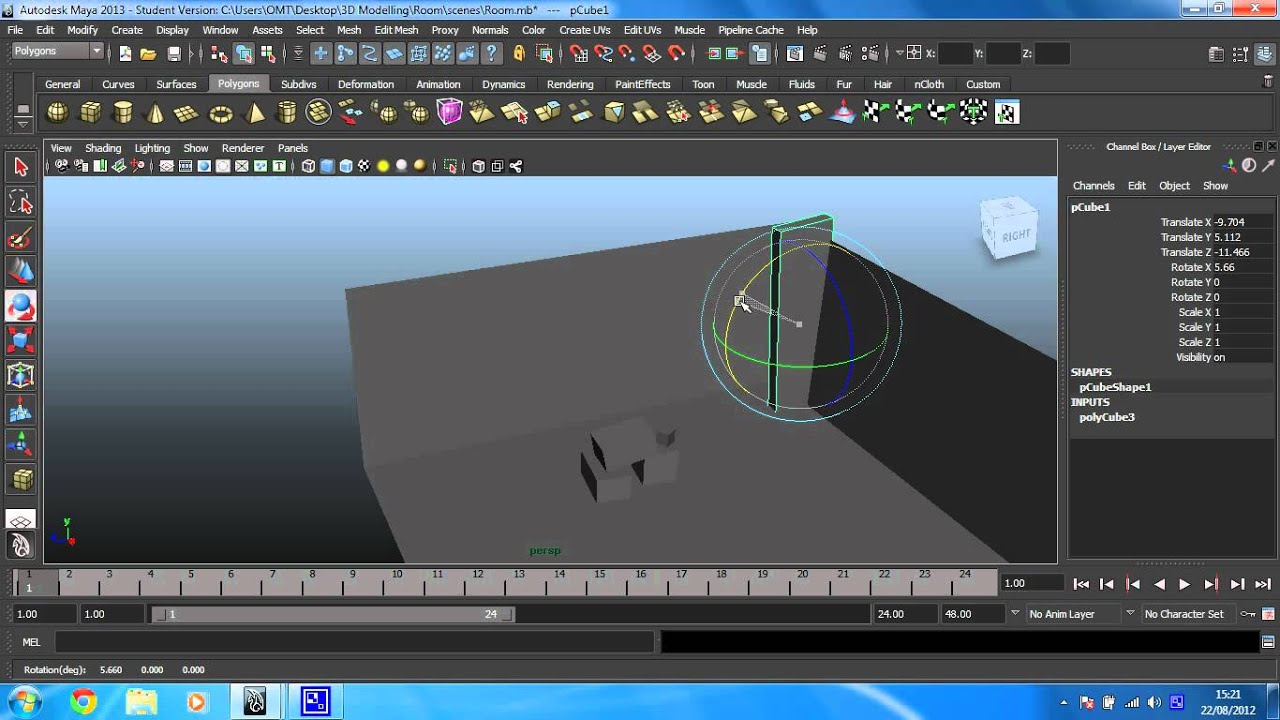Create a polygon cylinder from the shelf
The height and width of the screenshot is (720, 1280).
(123, 113)
